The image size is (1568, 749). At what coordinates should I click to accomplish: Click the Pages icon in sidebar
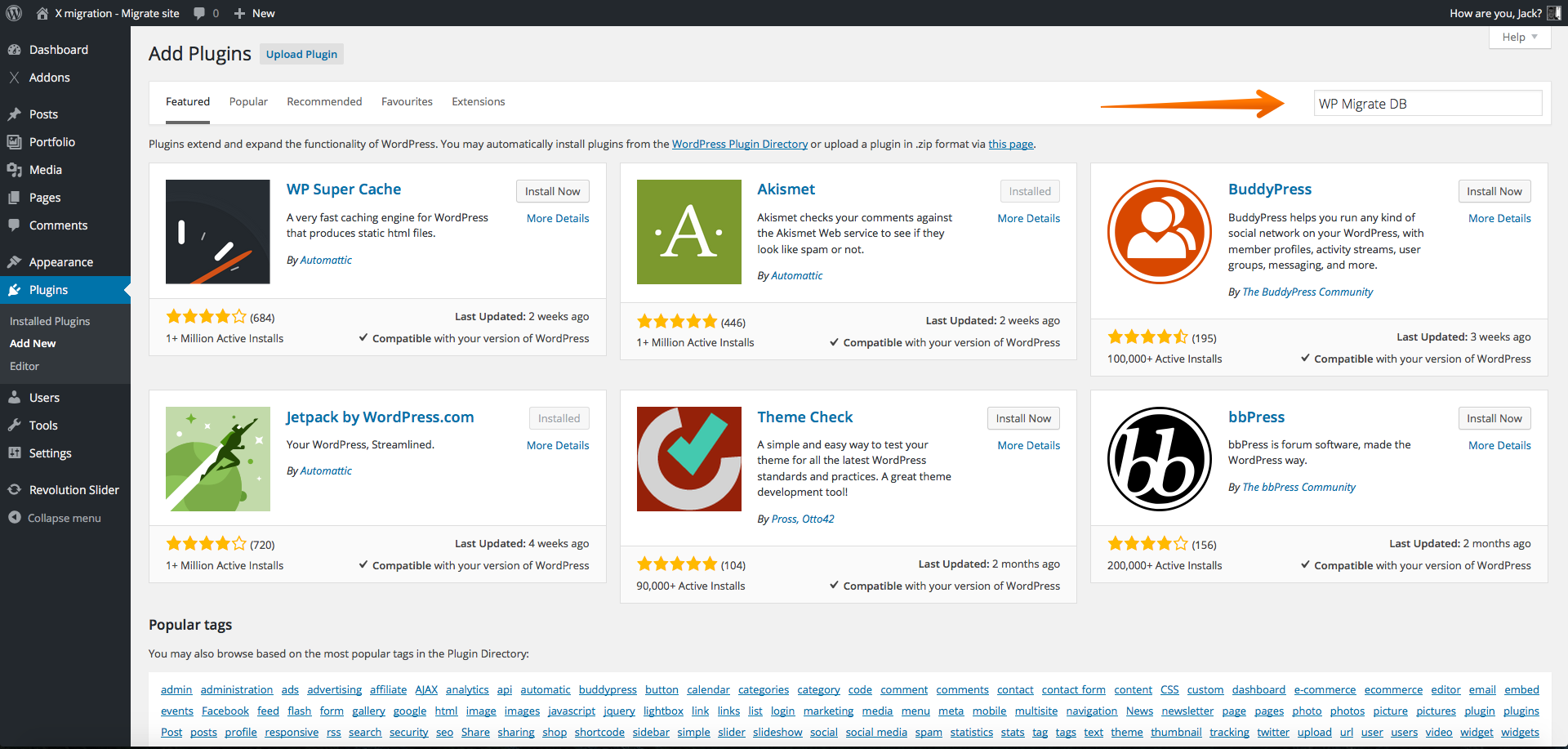(x=14, y=198)
